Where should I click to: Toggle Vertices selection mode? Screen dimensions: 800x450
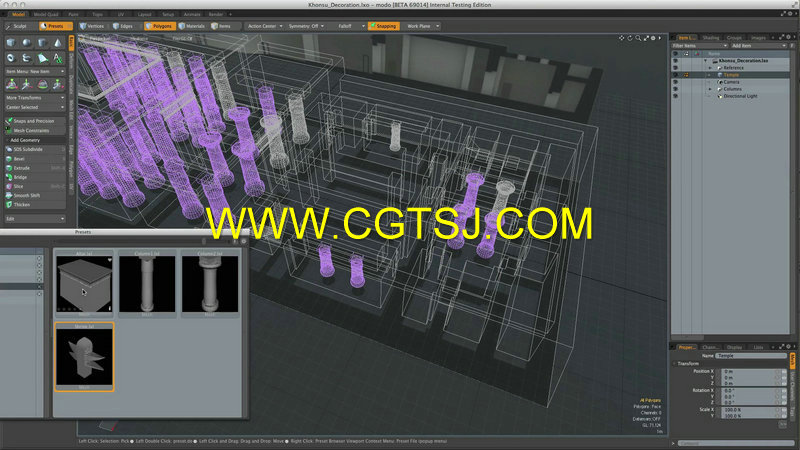click(92, 26)
